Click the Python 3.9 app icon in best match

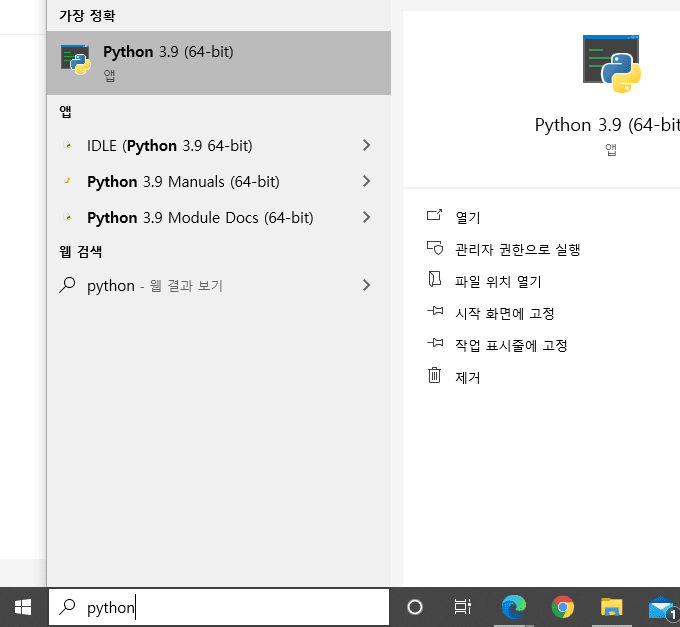pyautogui.click(x=75, y=59)
